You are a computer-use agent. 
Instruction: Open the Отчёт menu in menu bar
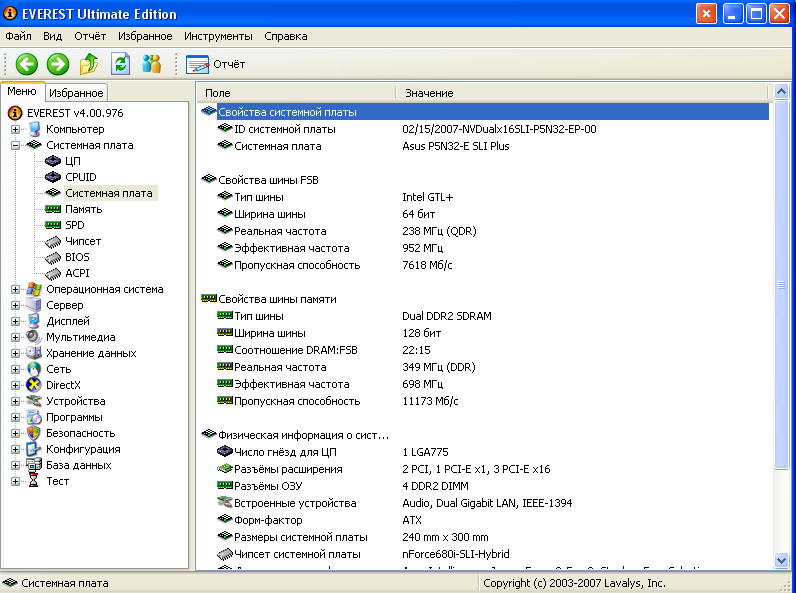pos(90,36)
